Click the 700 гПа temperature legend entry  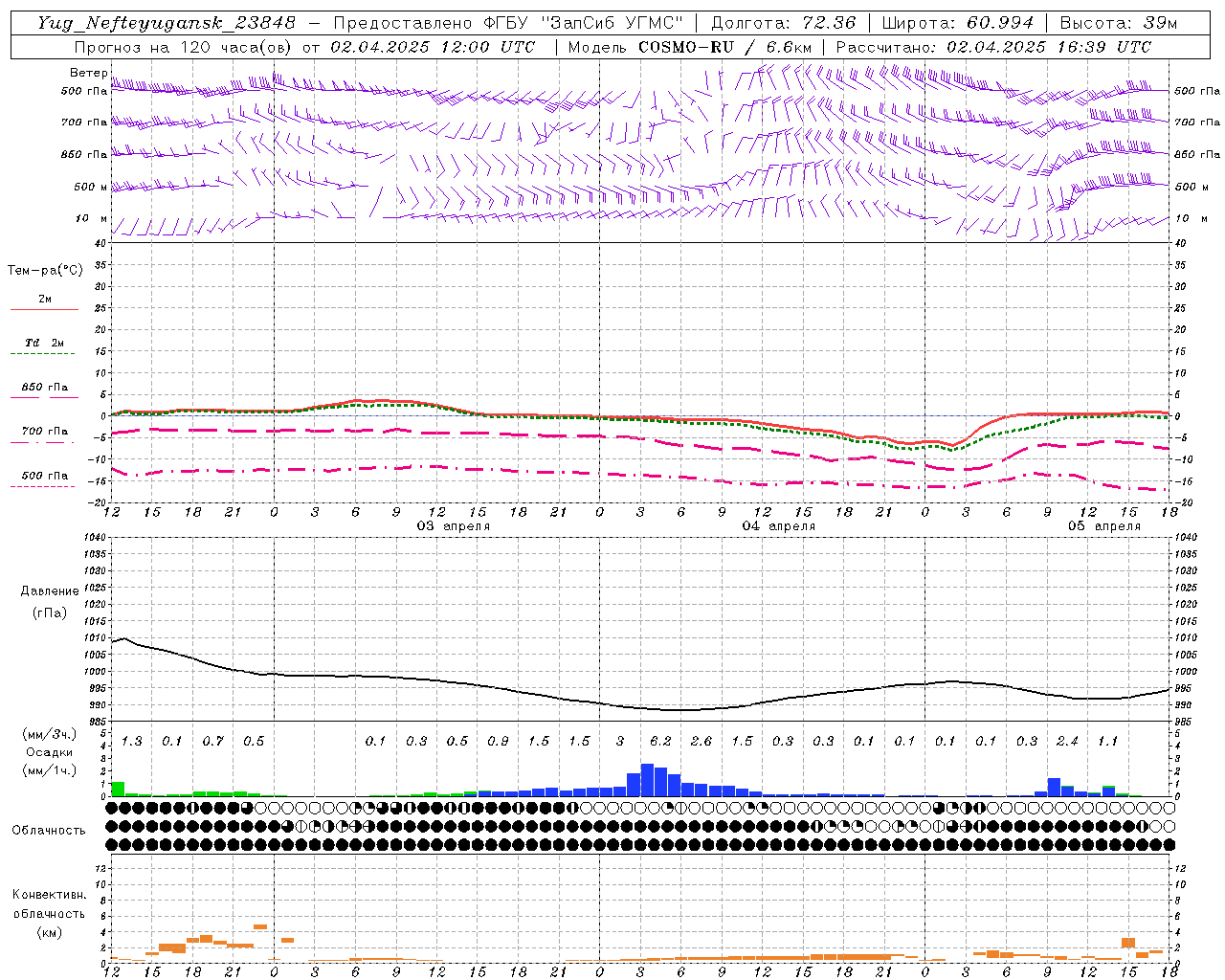coord(44,434)
